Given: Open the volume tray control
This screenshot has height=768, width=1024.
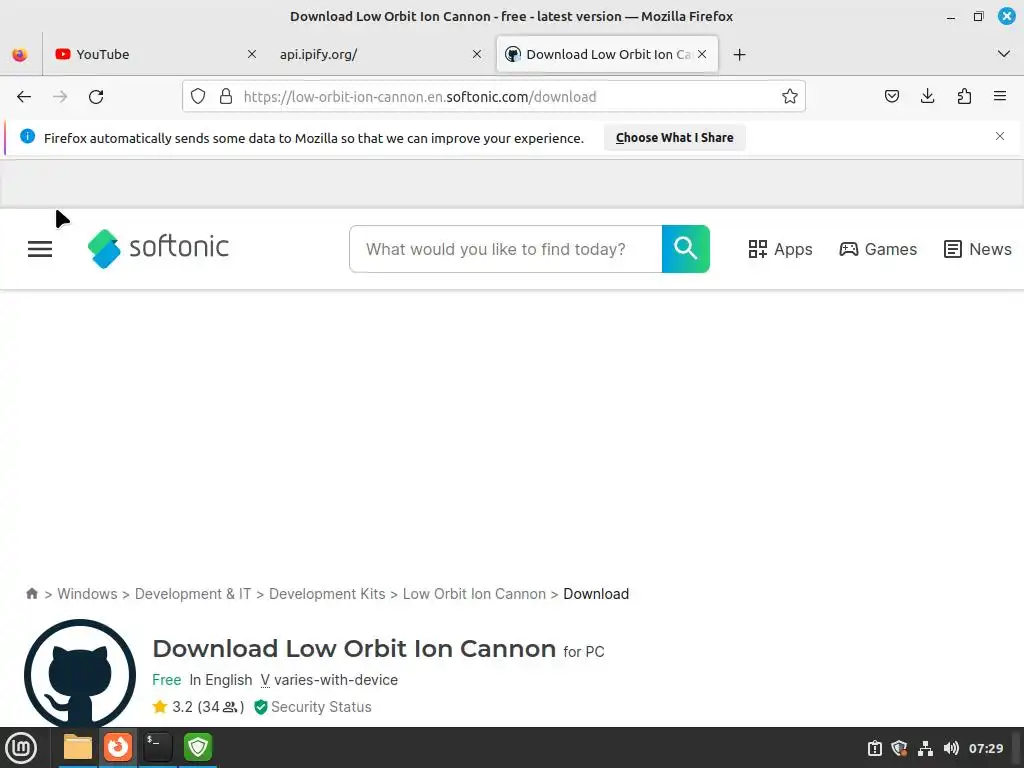Looking at the screenshot, I should click(951, 748).
